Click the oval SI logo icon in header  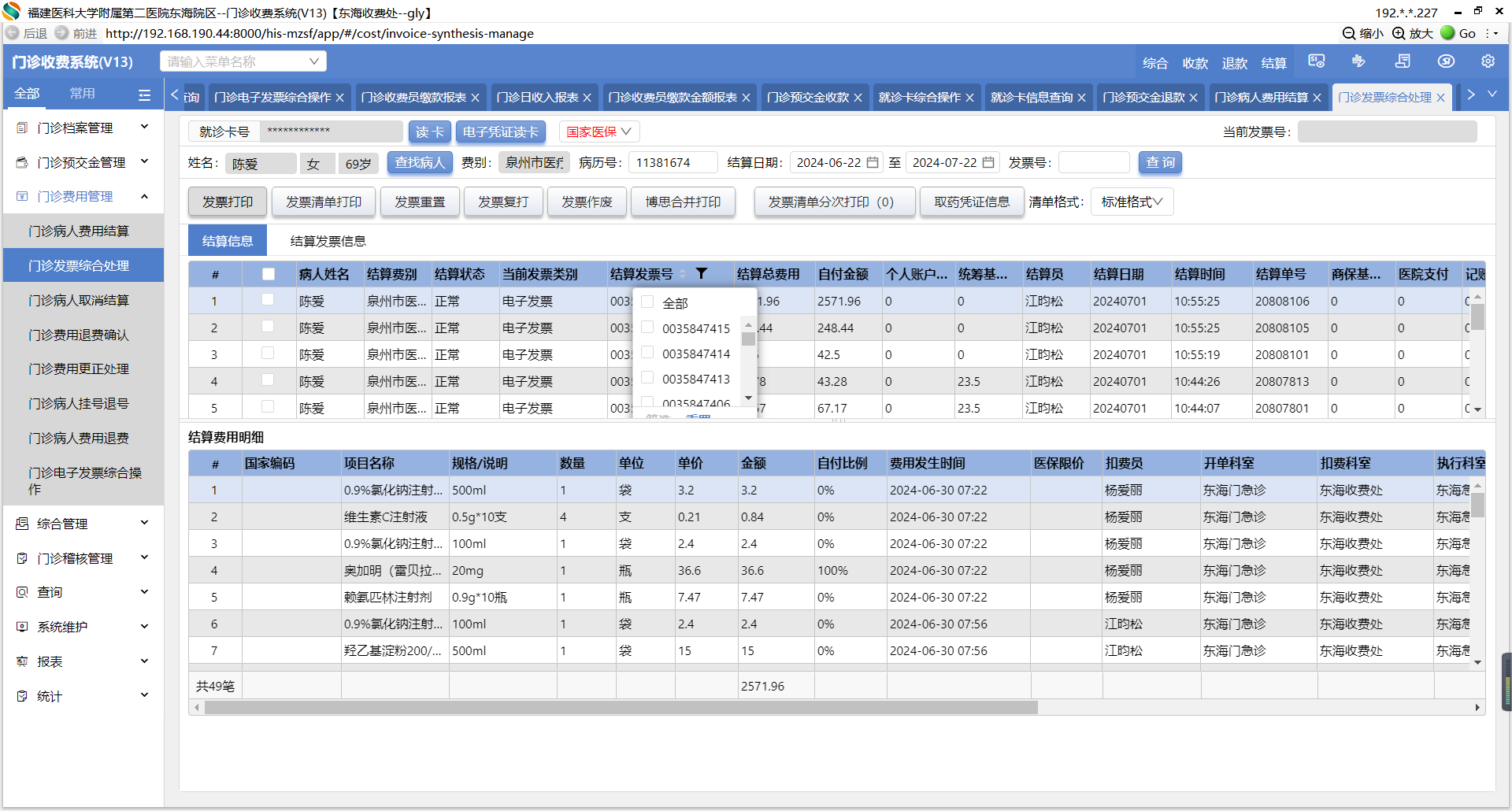click(1446, 61)
